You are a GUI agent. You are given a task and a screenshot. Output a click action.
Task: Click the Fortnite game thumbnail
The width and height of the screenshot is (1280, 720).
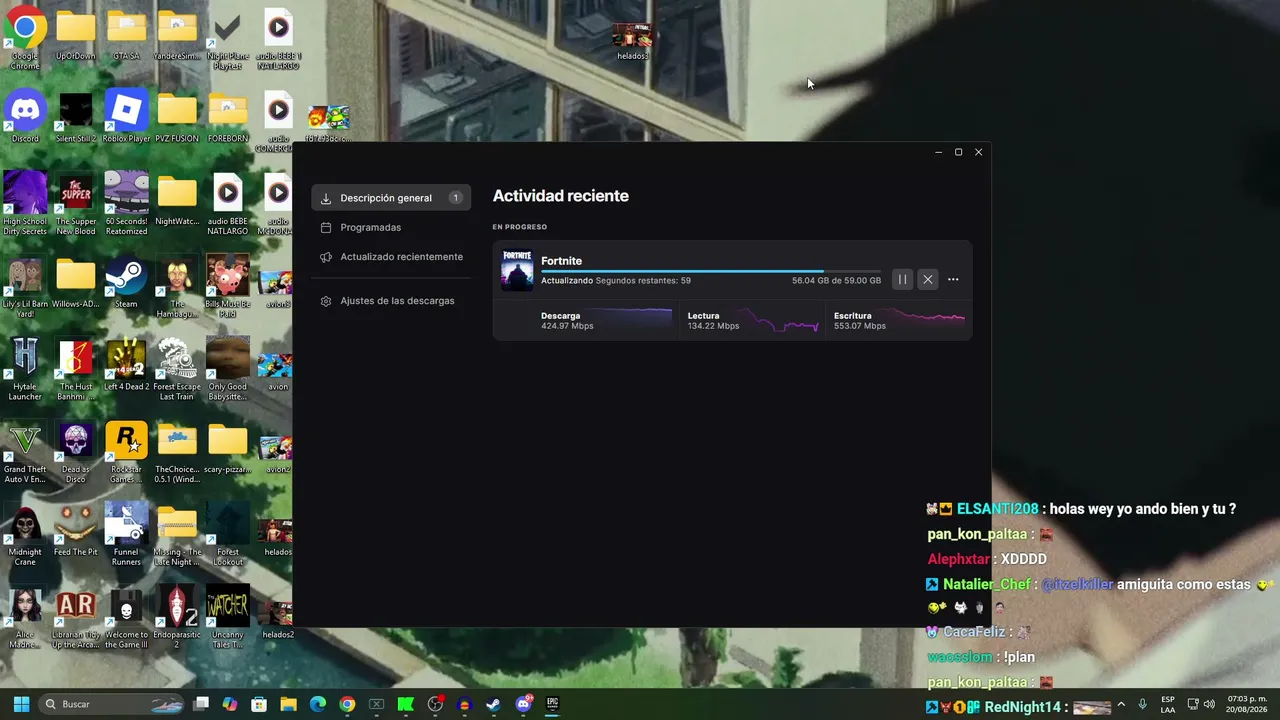tap(517, 270)
